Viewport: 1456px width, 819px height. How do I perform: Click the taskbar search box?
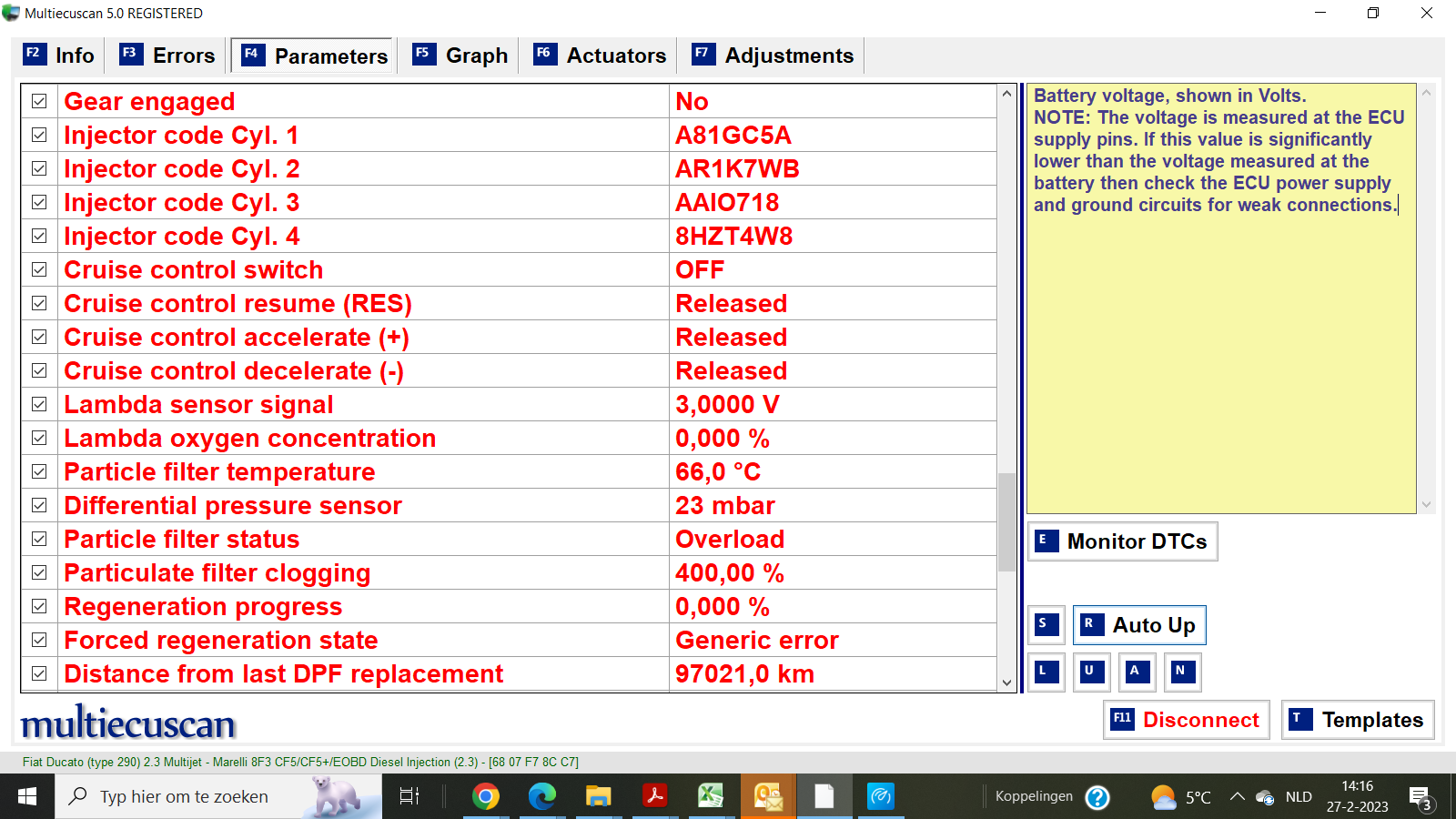click(x=218, y=797)
